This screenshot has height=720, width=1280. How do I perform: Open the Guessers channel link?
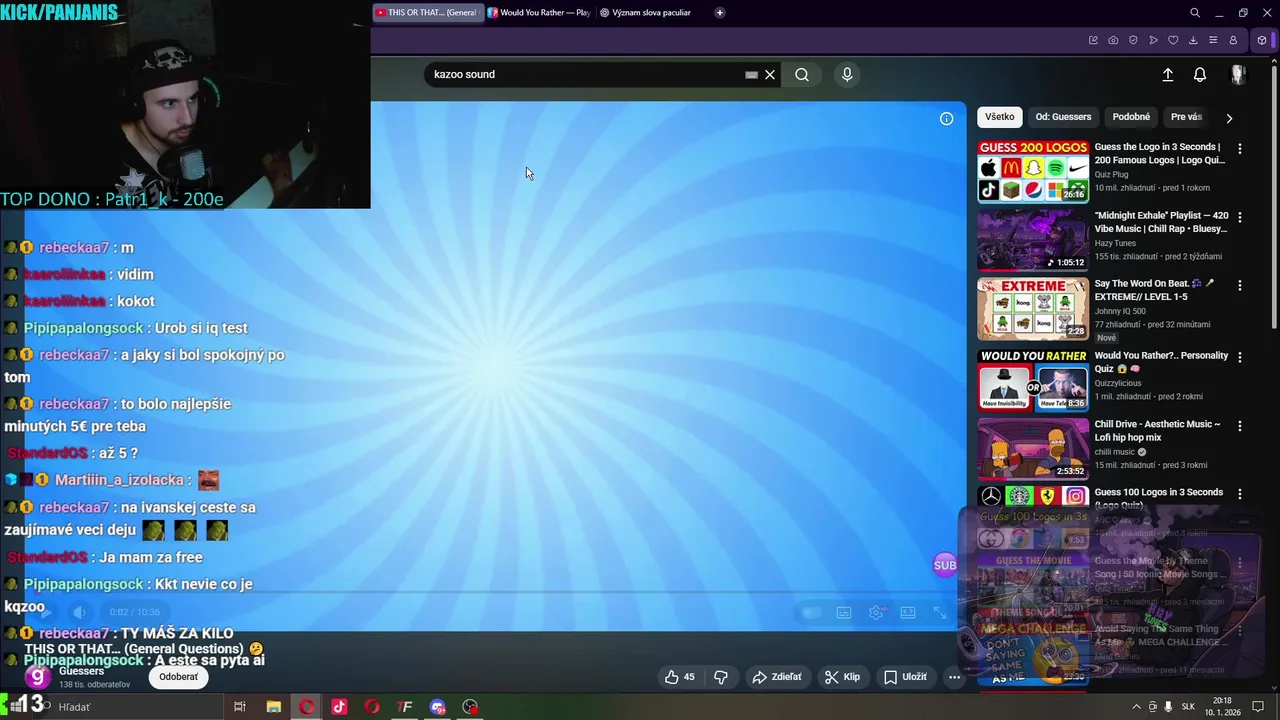pyautogui.click(x=82, y=671)
